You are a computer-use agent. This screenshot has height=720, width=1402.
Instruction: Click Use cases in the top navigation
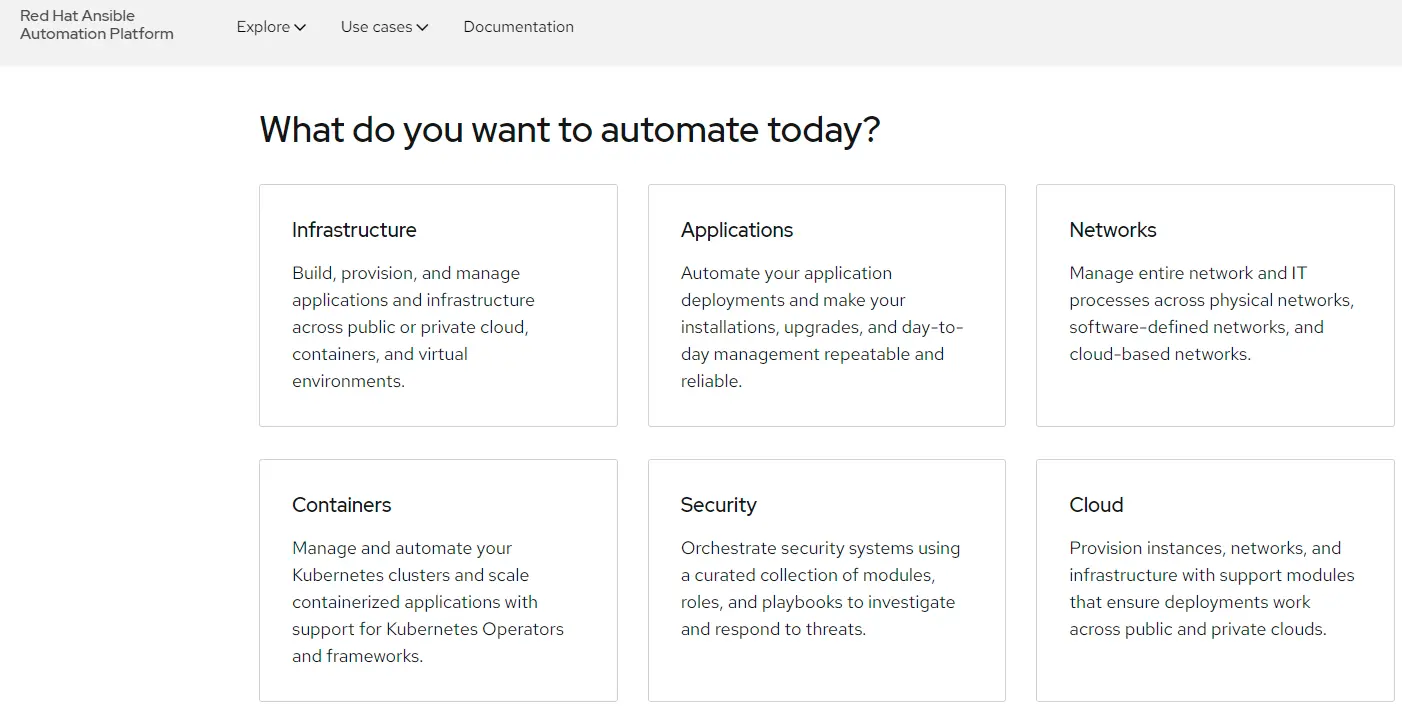(x=376, y=27)
